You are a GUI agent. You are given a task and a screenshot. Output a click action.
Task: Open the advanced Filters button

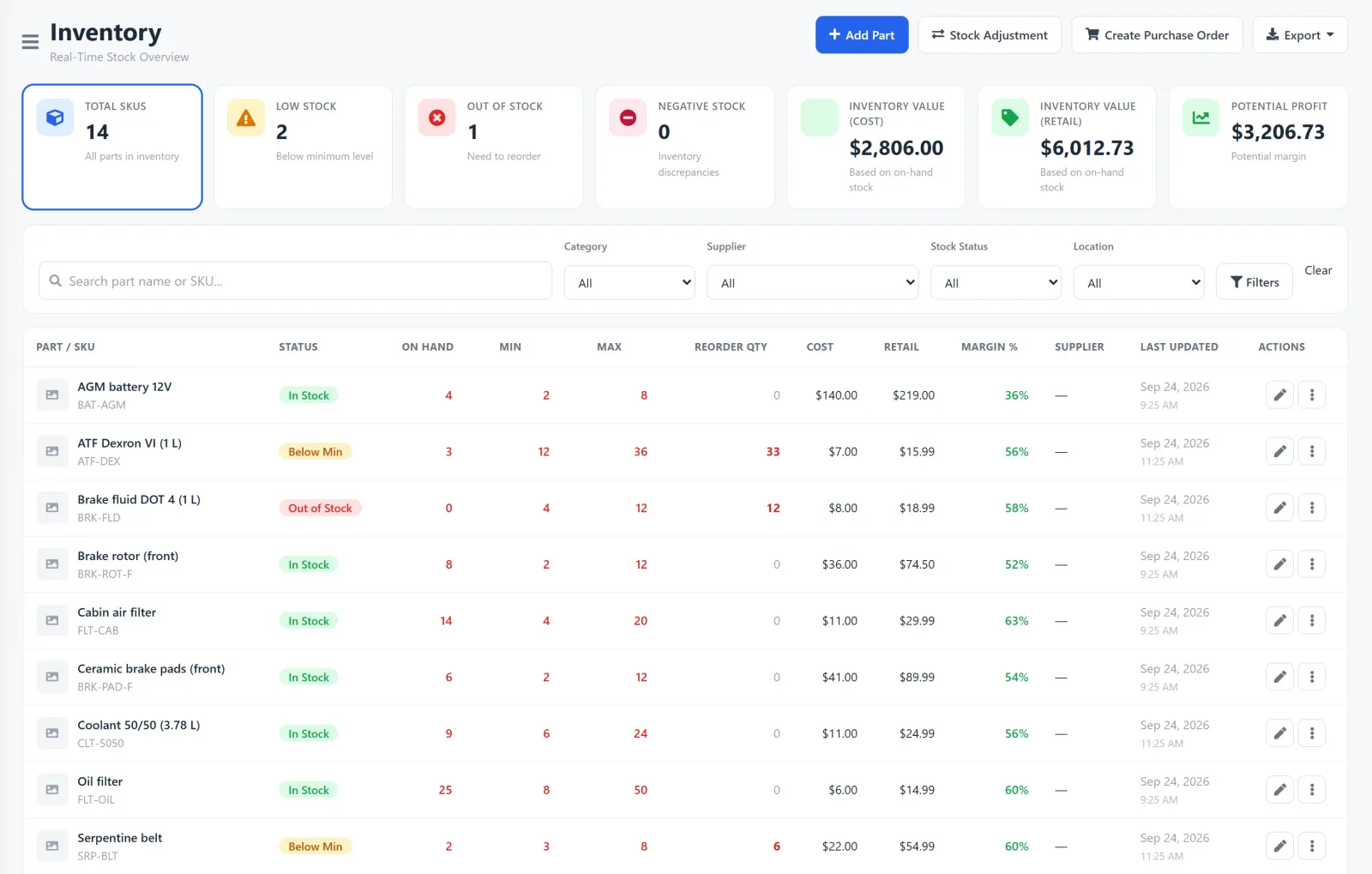1255,281
